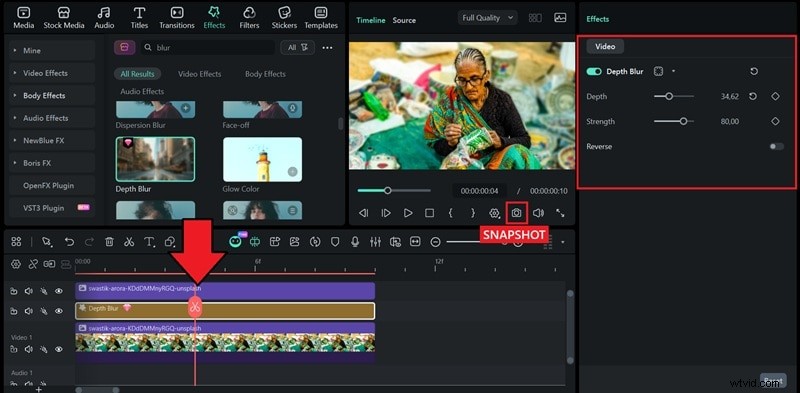This screenshot has height=393, width=800.
Task: Open the audio mixer icon
Action: [x=375, y=242]
